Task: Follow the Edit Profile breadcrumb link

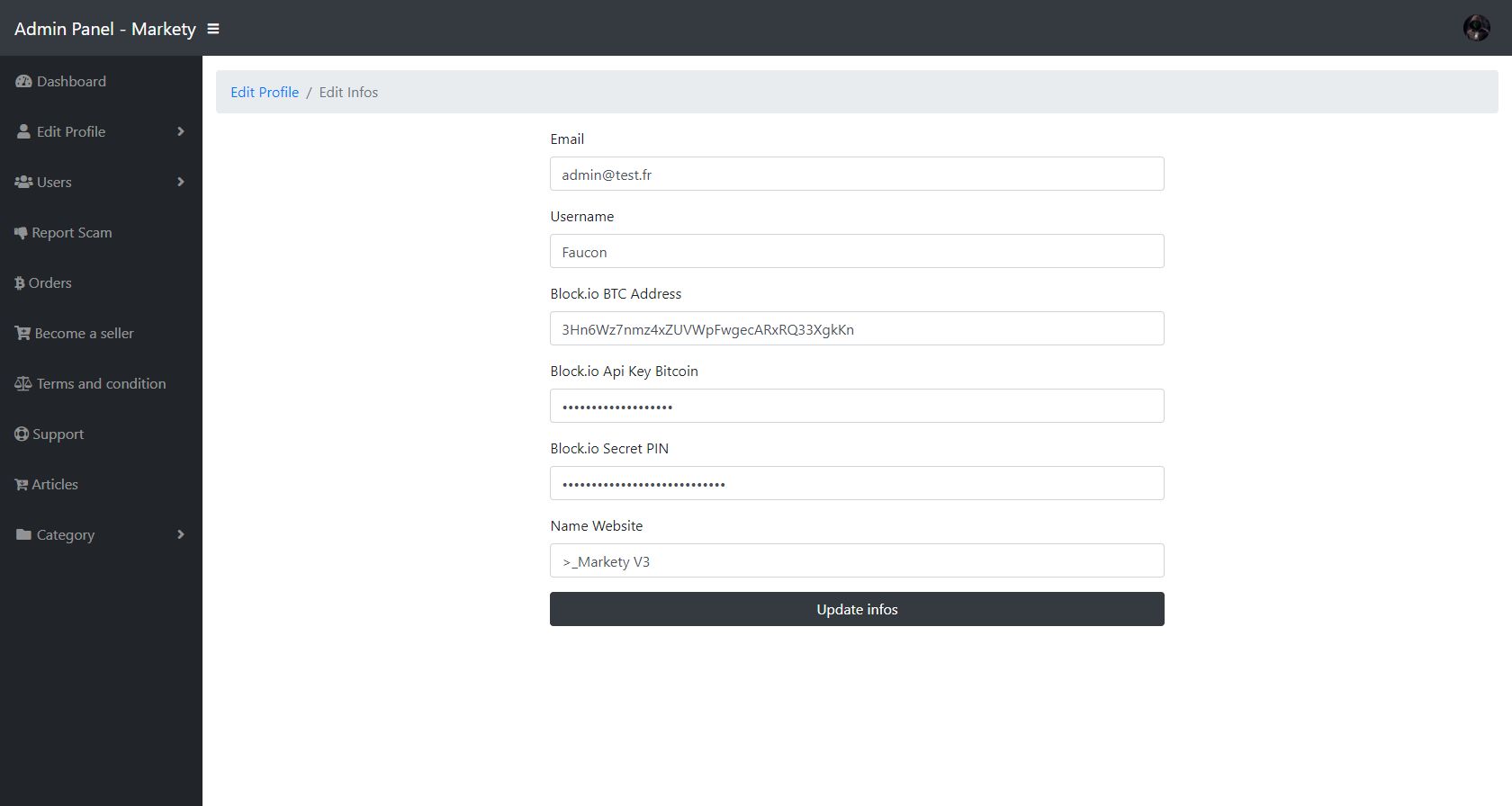Action: pyautogui.click(x=265, y=92)
